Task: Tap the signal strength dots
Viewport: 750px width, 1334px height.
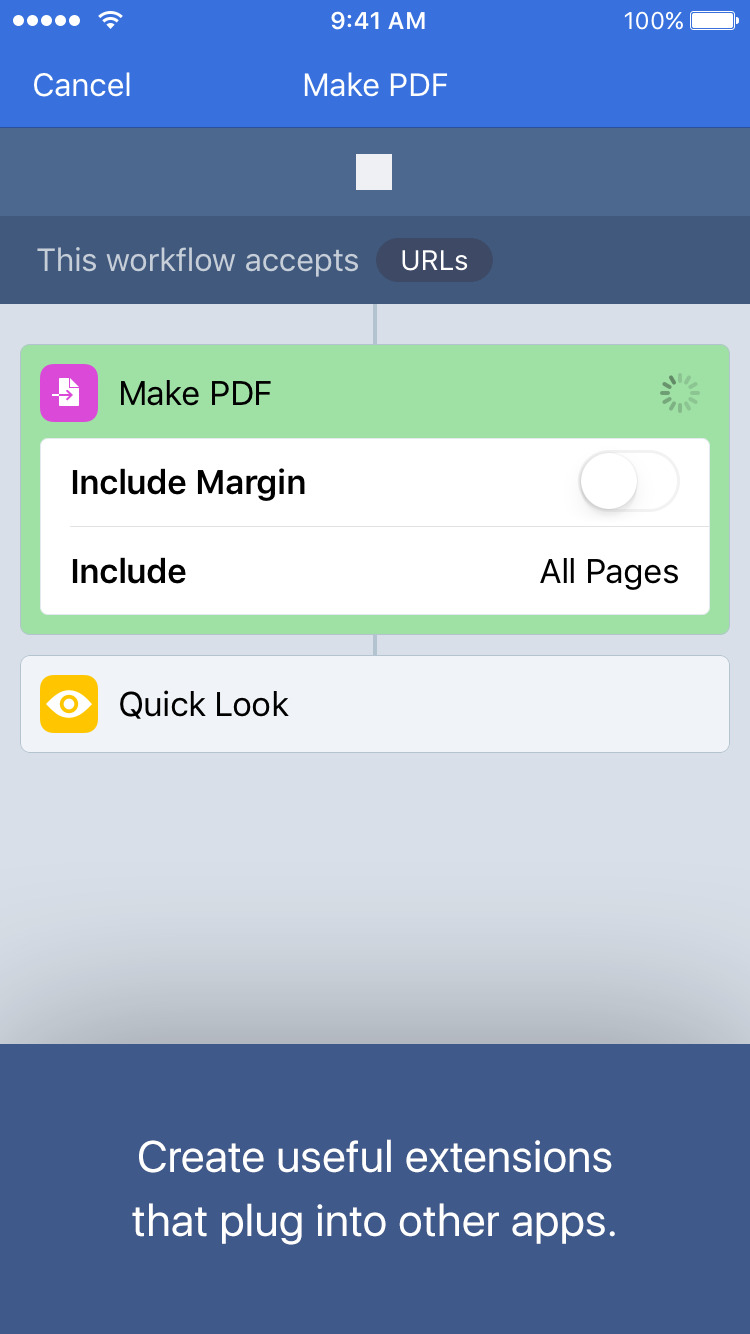Action: click(x=46, y=21)
